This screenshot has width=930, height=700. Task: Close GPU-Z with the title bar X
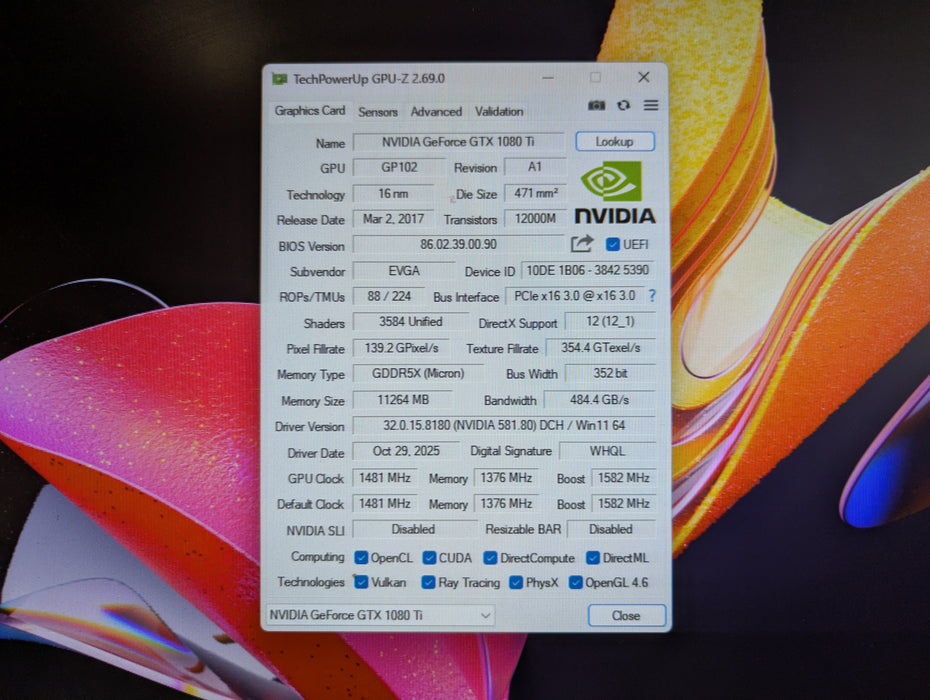(x=644, y=77)
